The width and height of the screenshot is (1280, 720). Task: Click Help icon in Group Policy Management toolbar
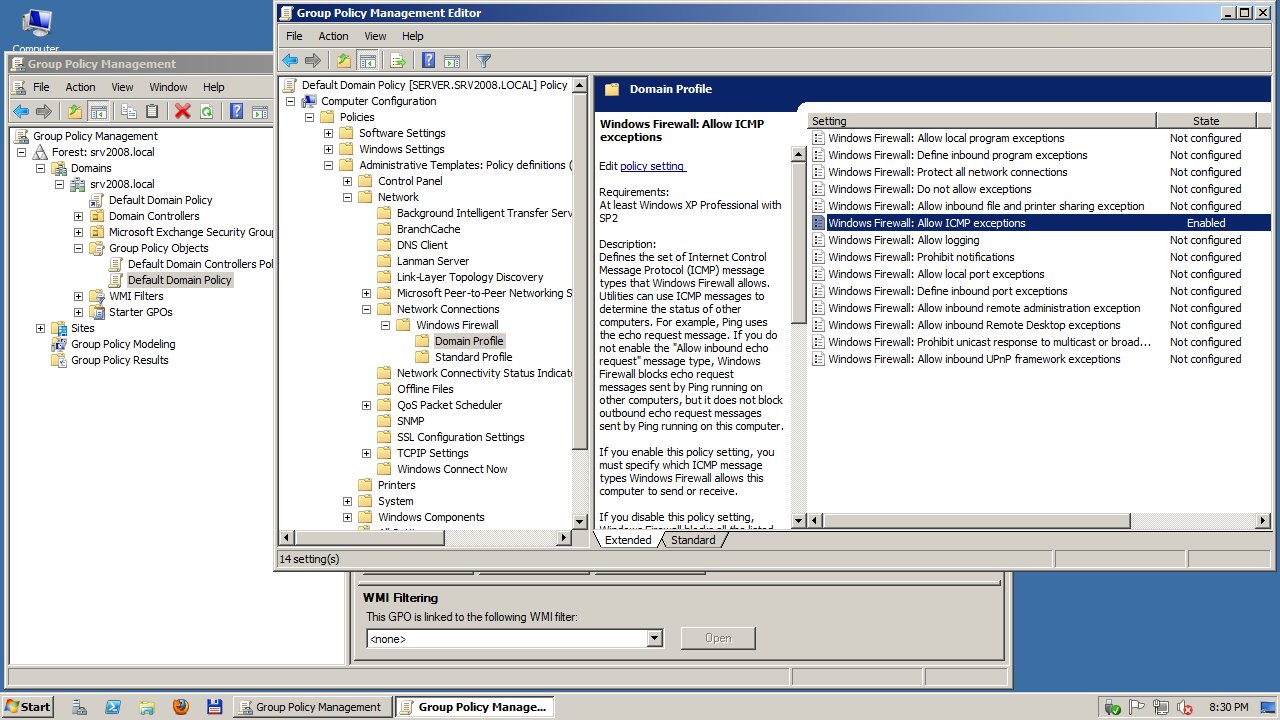[x=237, y=111]
